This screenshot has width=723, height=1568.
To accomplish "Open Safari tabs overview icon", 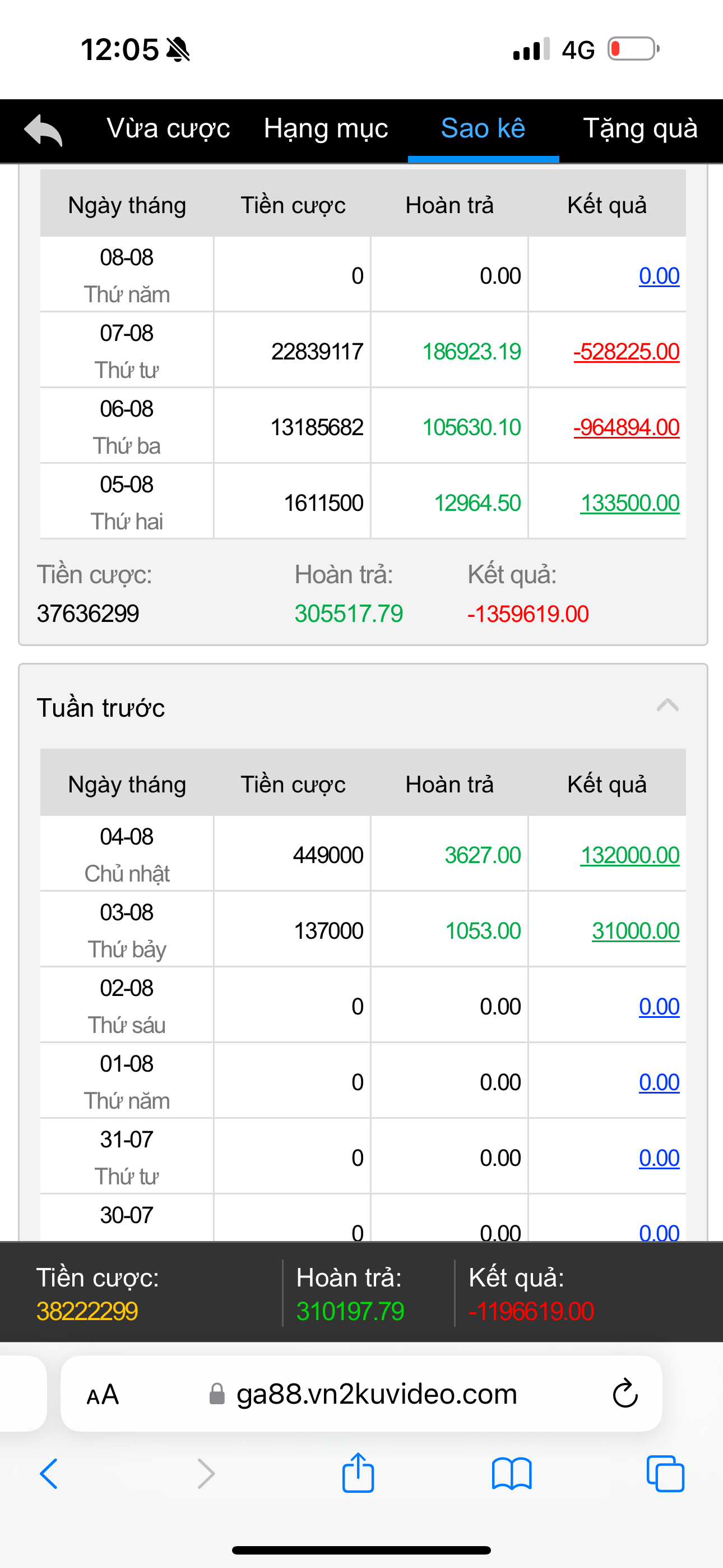I will (x=665, y=1474).
